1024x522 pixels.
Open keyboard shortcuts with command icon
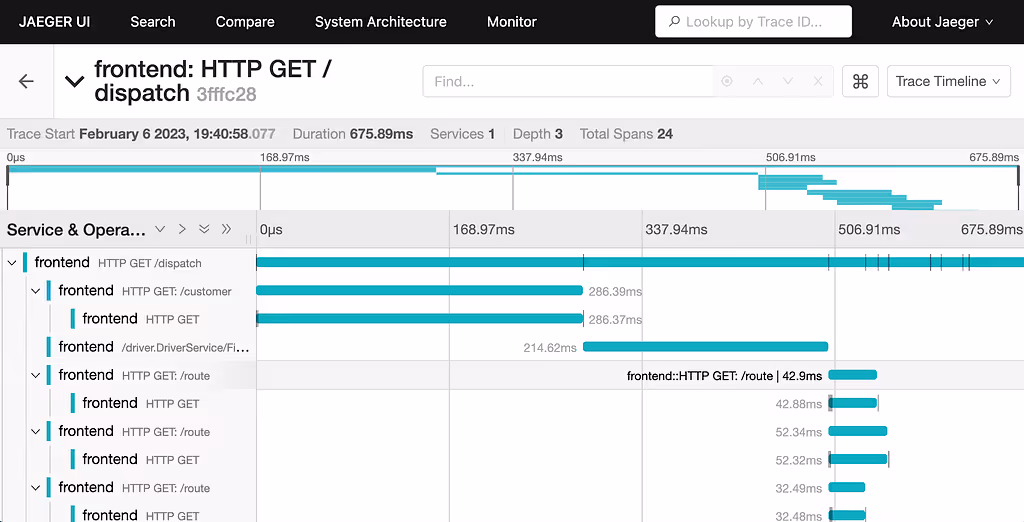(860, 82)
